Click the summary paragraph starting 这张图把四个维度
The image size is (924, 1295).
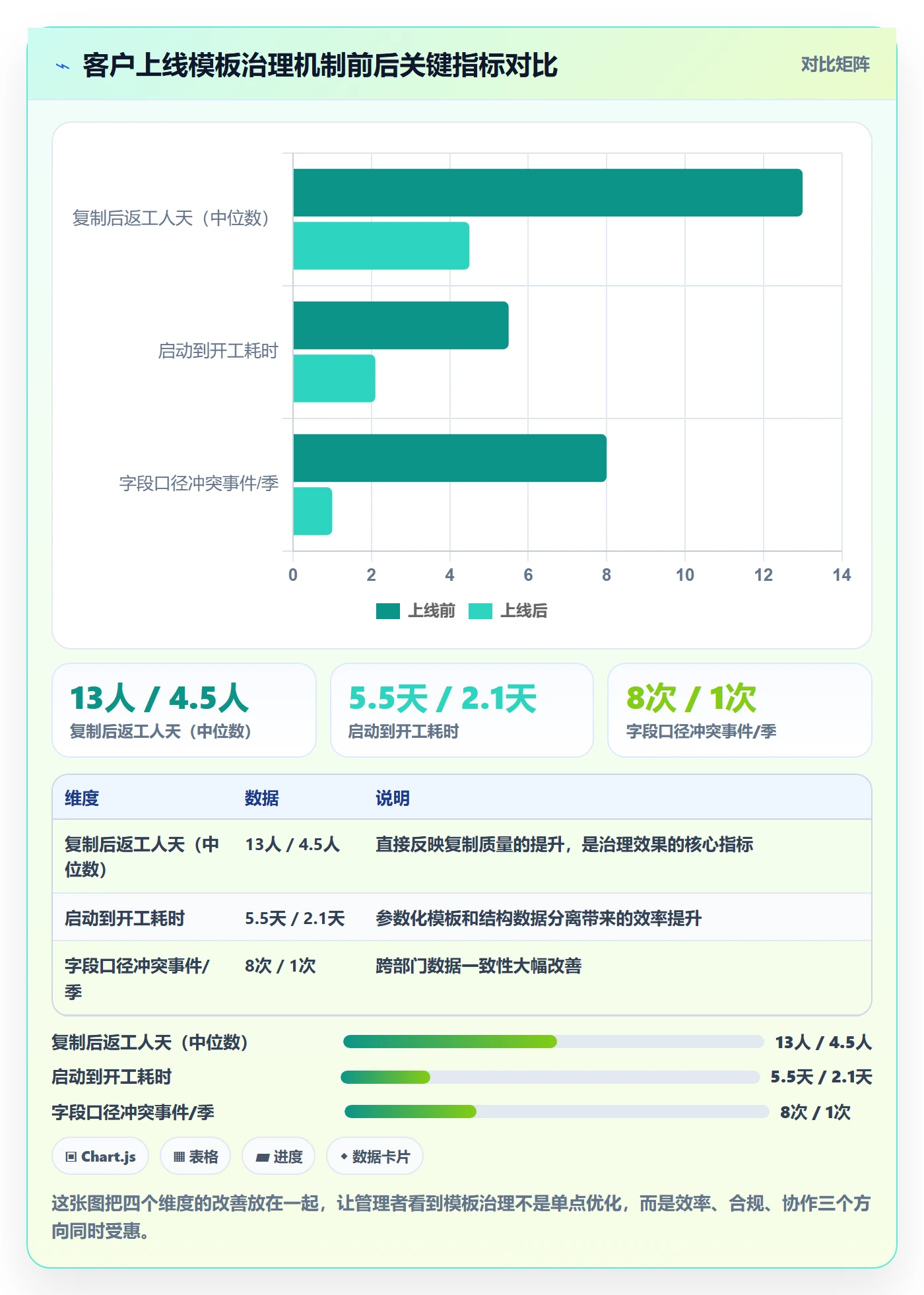click(x=461, y=1216)
